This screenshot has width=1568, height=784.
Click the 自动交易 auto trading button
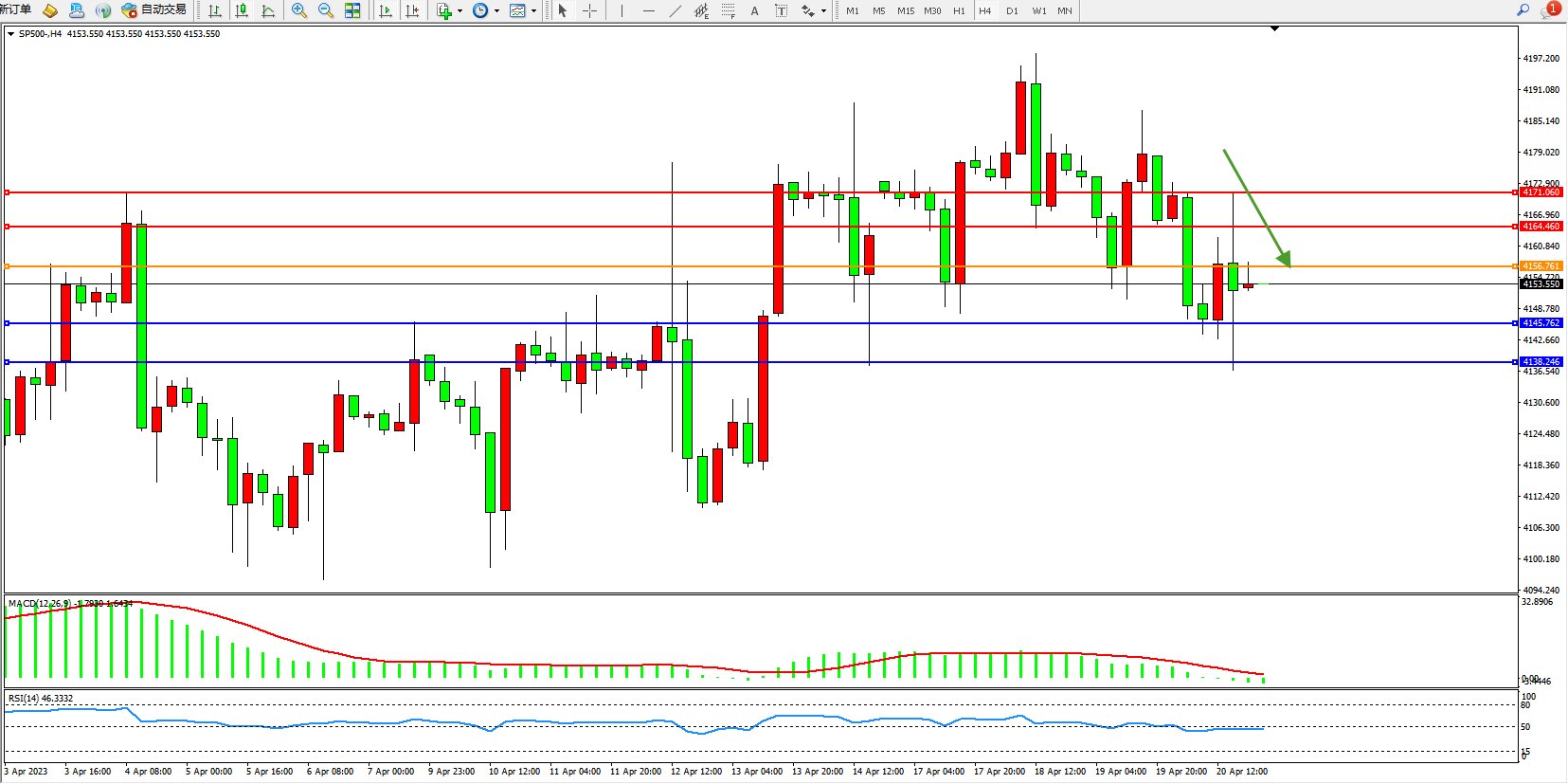point(154,9)
